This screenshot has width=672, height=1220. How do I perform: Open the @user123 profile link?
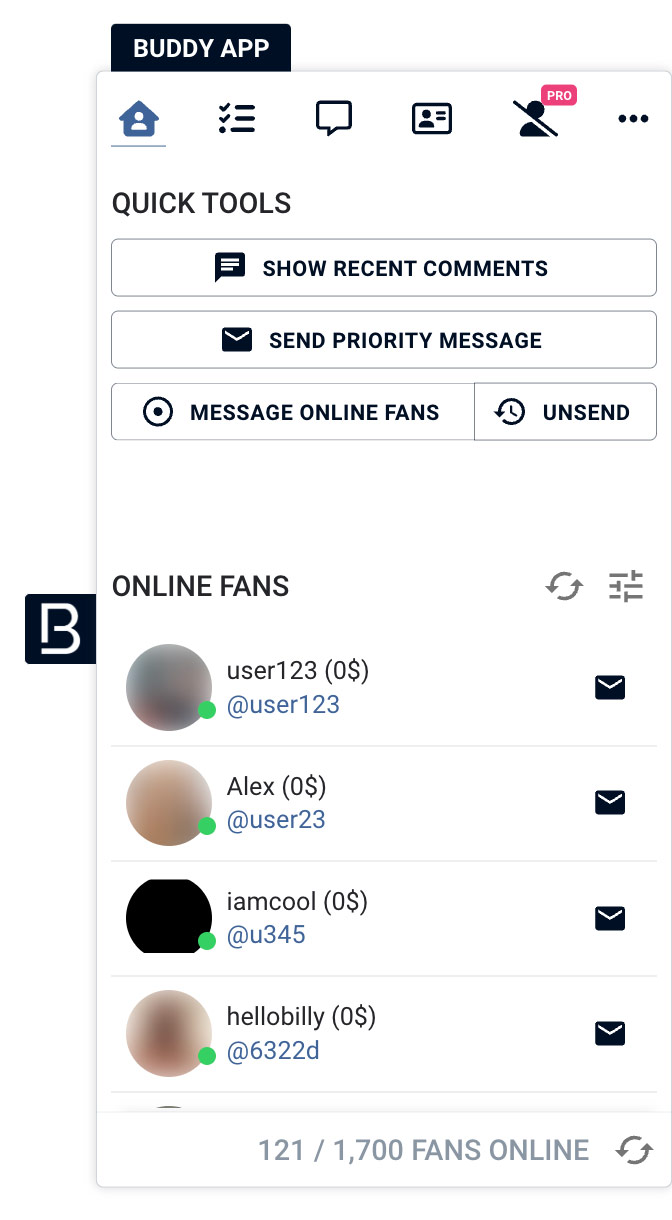click(x=283, y=705)
